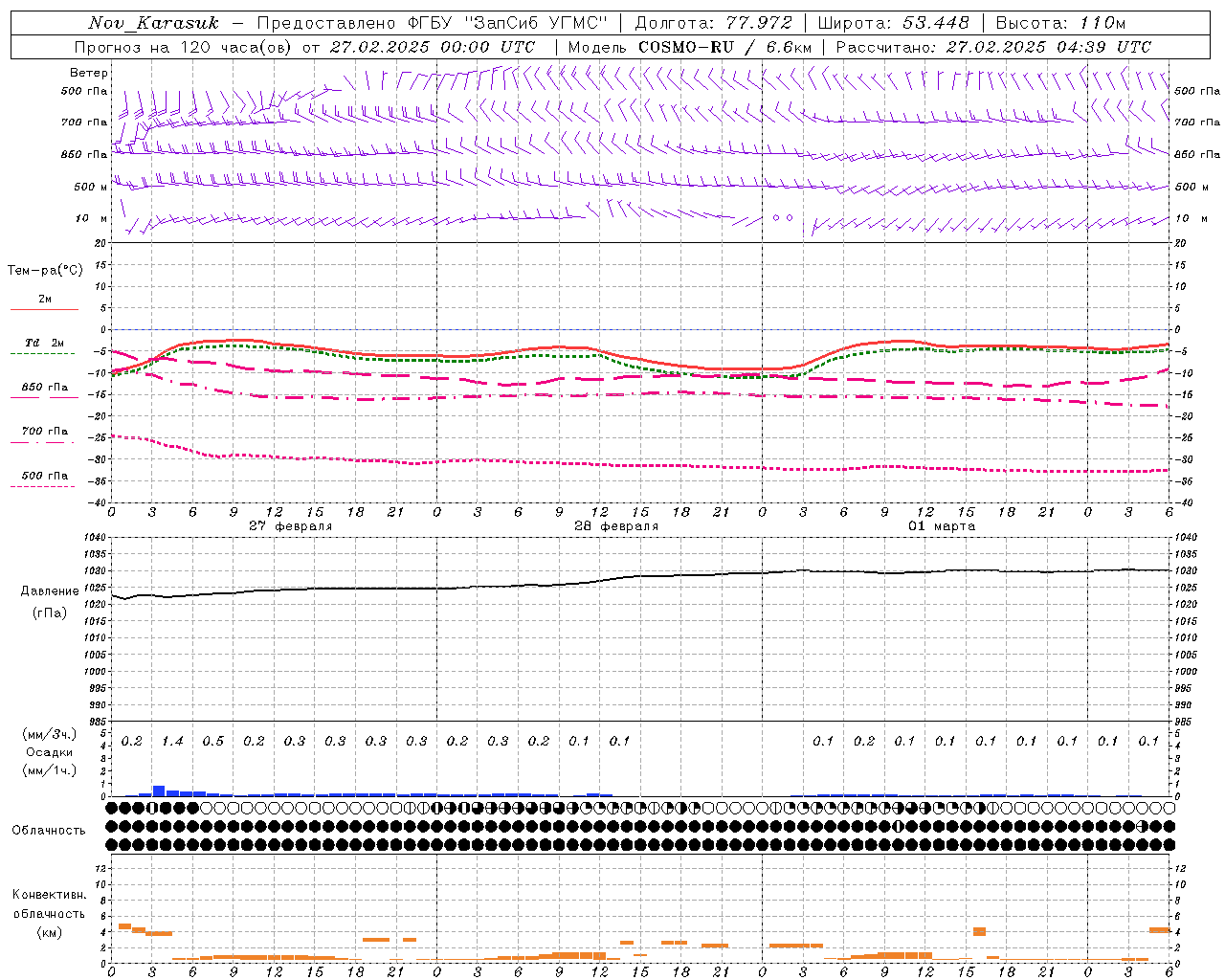Screen dimensions: 1225x980
Task: Select the Облачность cloud cover label
Action: 49,831
